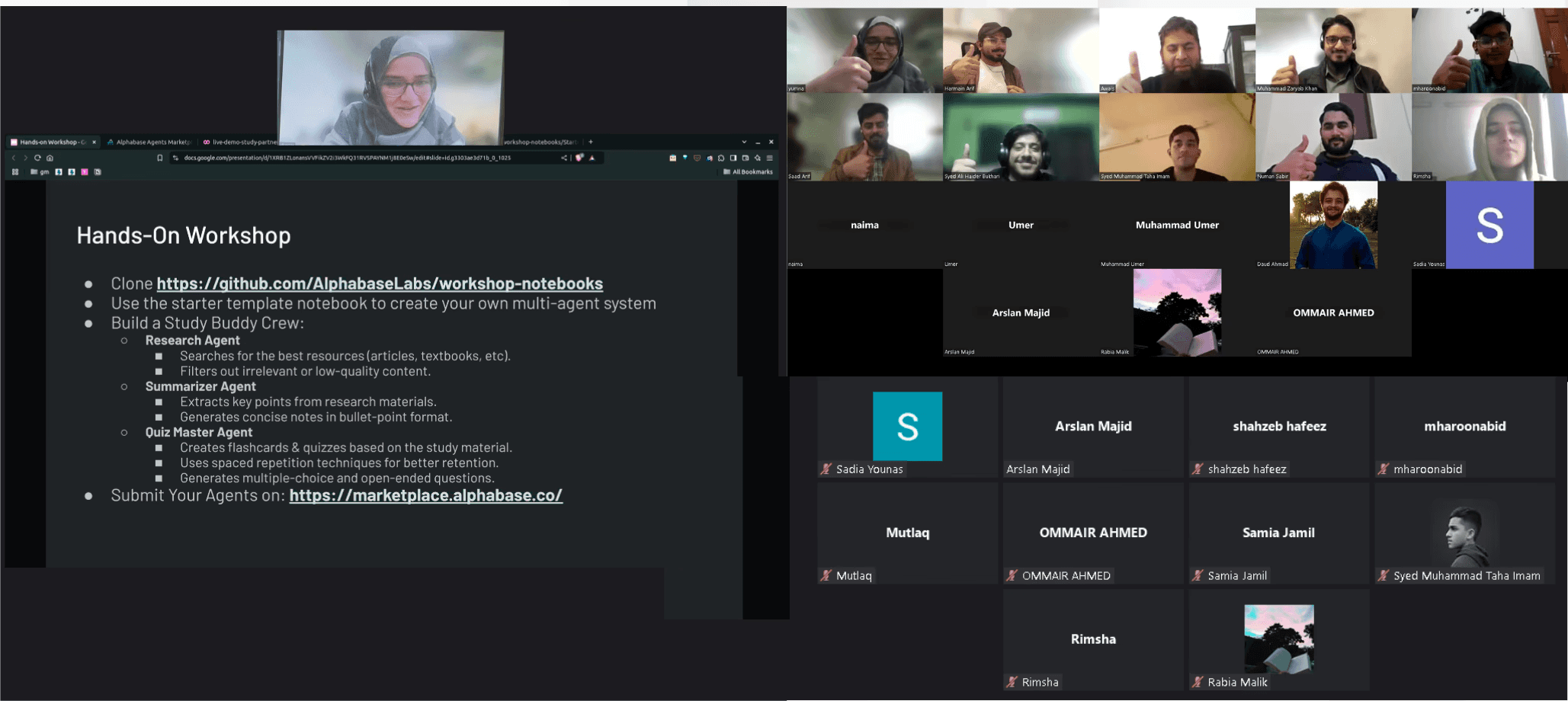Open the github.com/AlphabaseLabs/workshop-notebooks link

point(380,283)
